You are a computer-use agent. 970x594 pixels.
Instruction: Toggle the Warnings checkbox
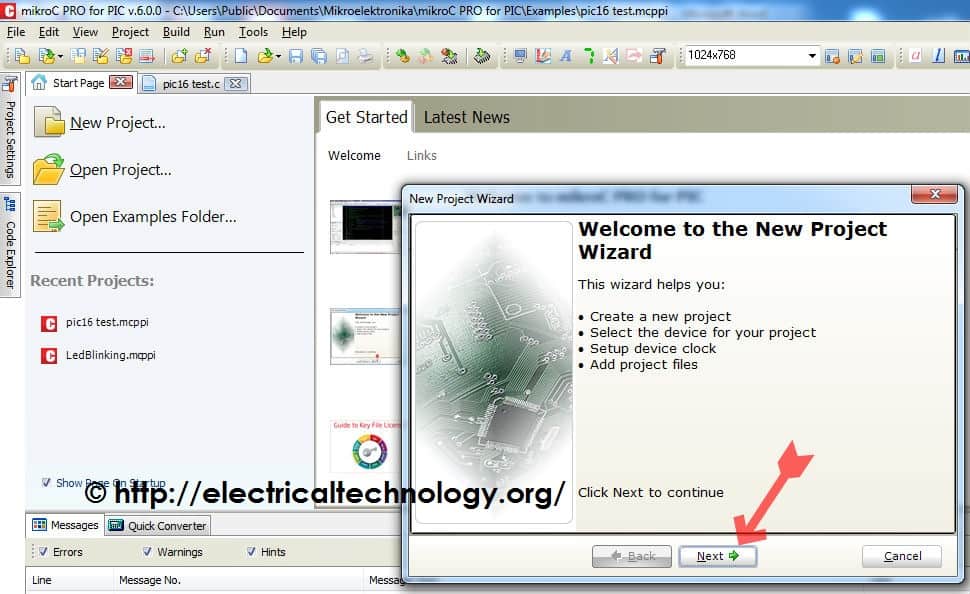(x=147, y=551)
